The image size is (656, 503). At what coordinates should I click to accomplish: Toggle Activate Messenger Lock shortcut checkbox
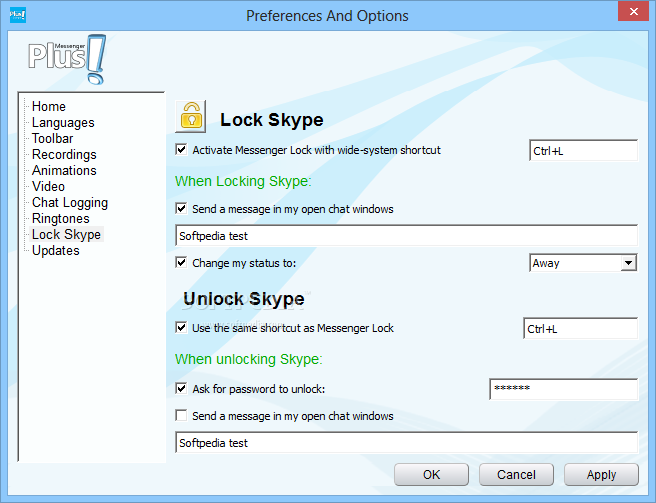(x=181, y=149)
